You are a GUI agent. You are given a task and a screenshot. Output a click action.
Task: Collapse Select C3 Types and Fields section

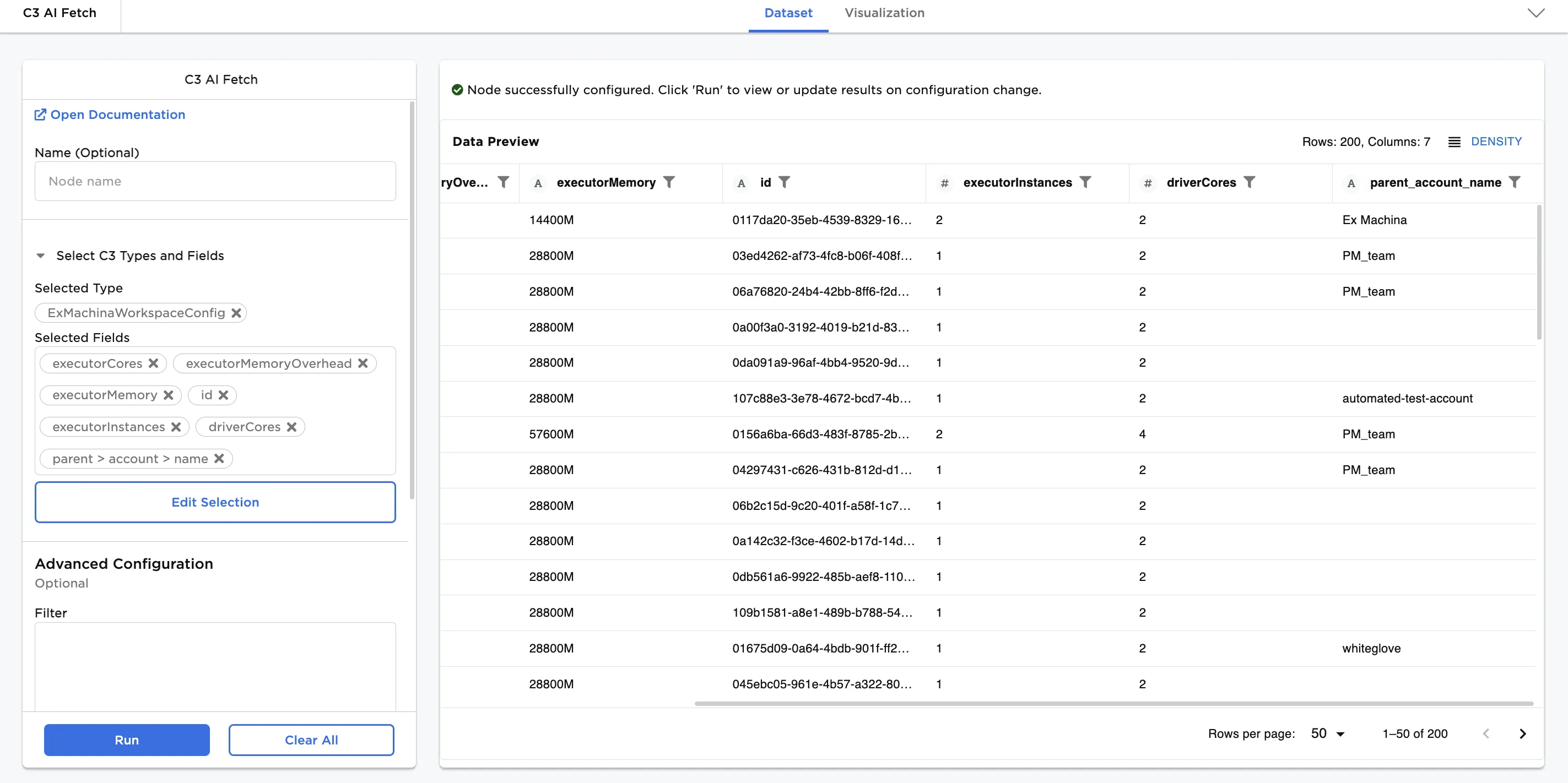coord(40,255)
